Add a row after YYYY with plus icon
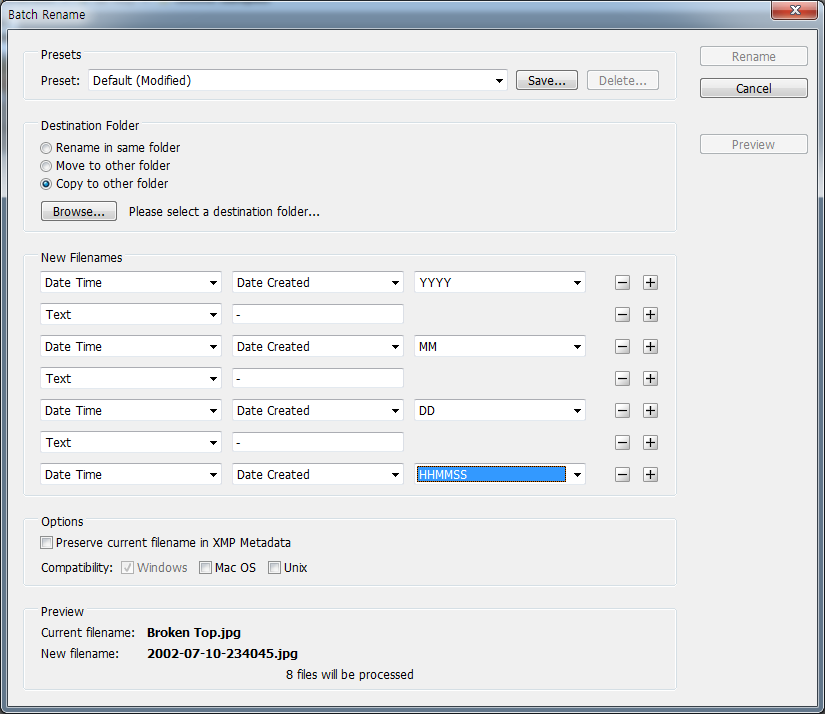 click(650, 283)
